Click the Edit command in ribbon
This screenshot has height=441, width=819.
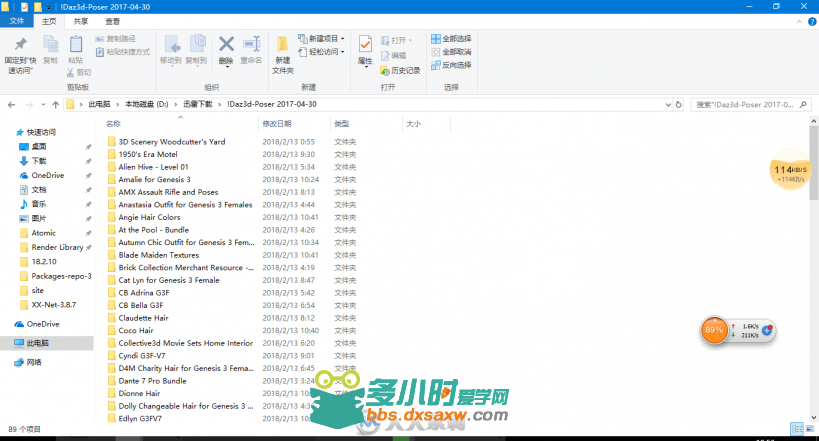click(x=393, y=55)
